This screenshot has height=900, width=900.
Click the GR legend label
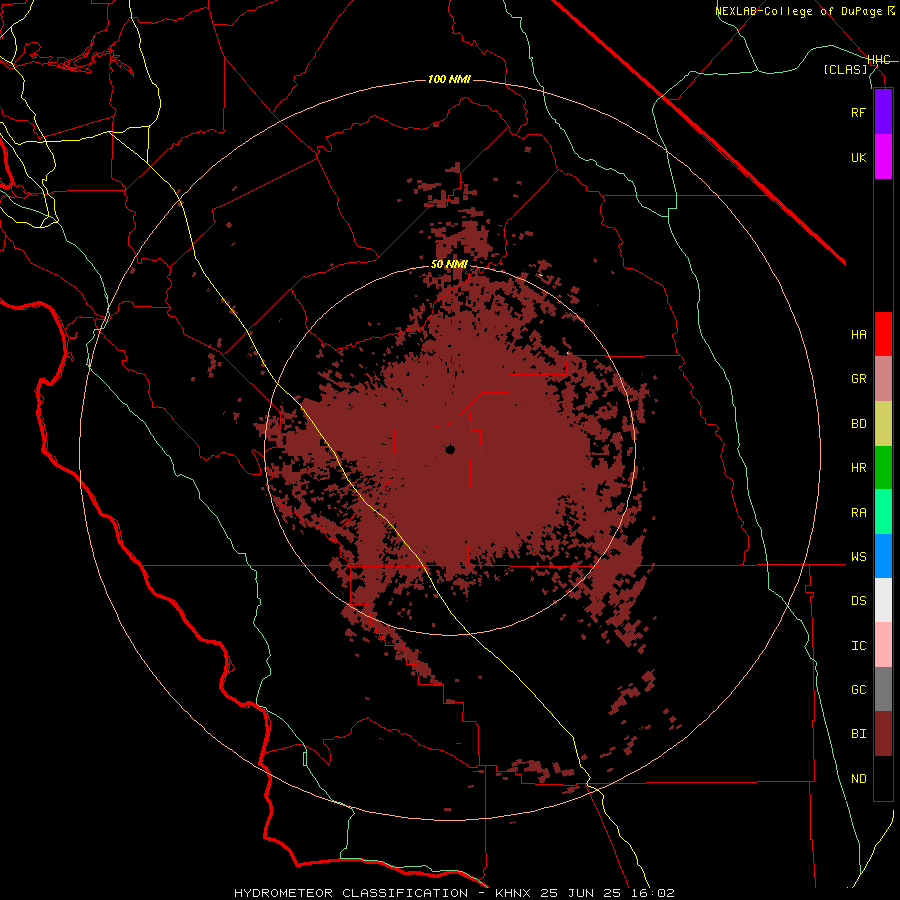859,379
